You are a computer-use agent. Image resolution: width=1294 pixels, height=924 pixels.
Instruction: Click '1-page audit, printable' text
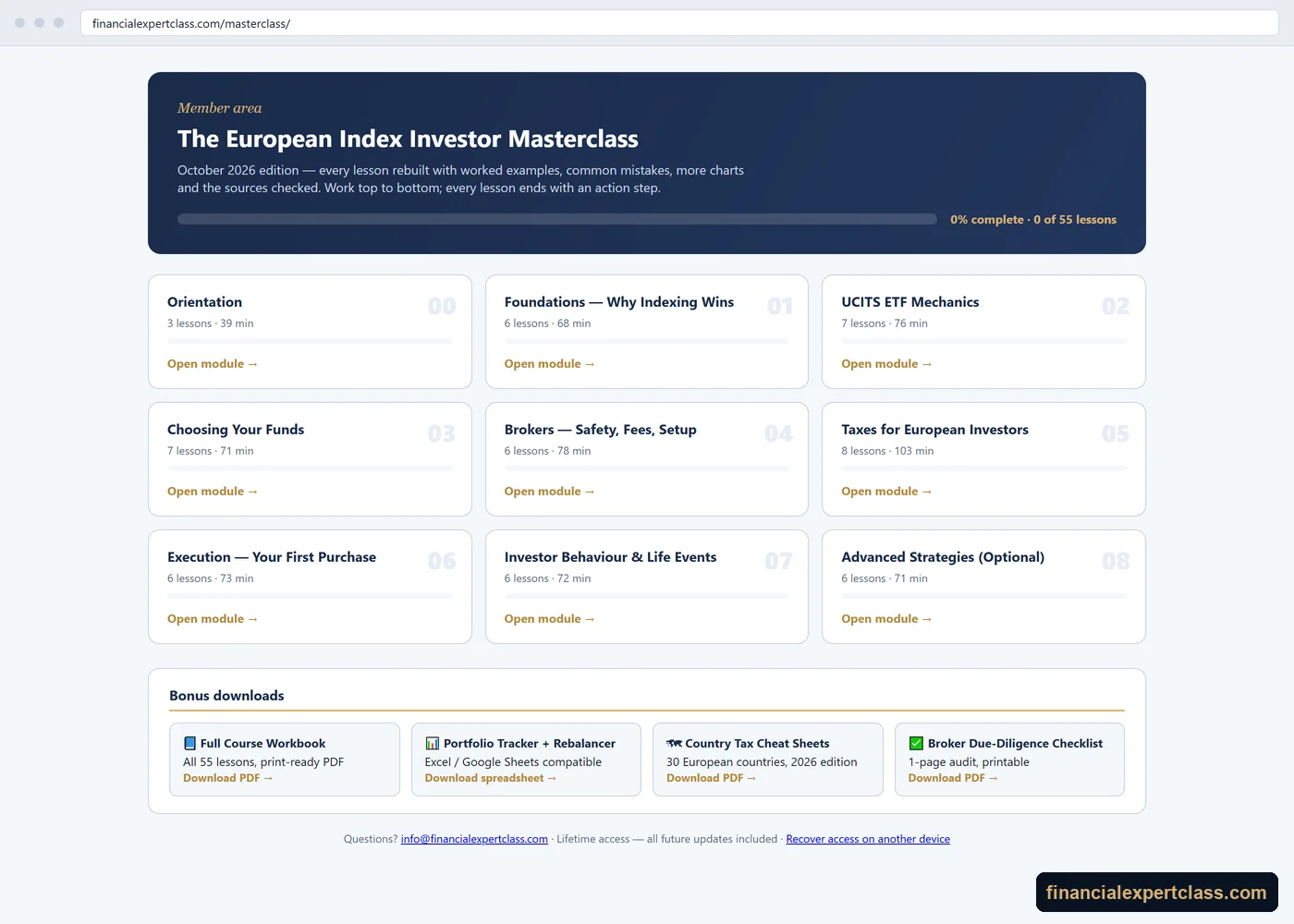[x=969, y=762]
